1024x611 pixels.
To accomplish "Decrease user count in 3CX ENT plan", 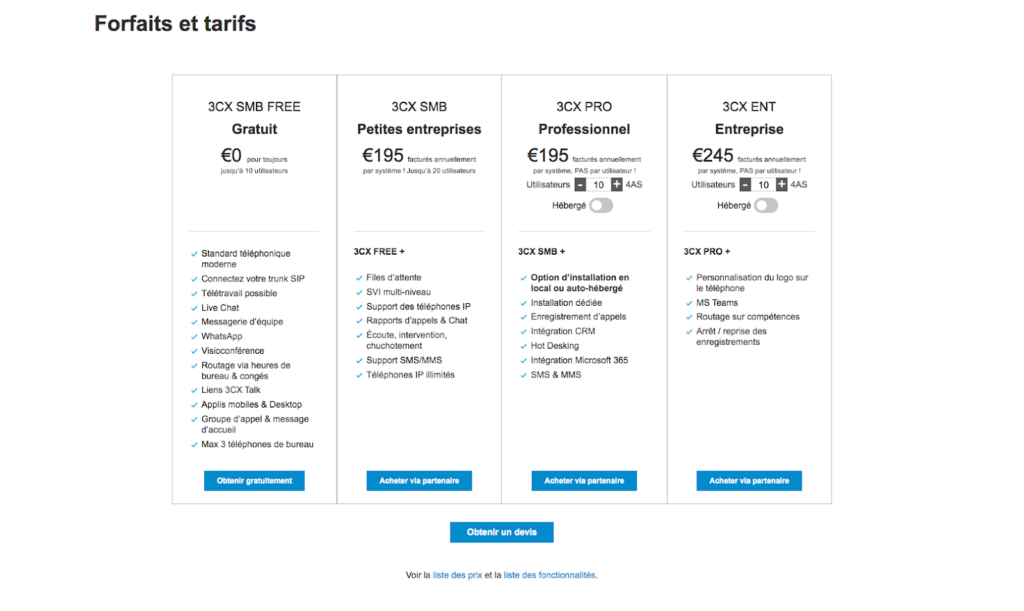I will point(745,185).
